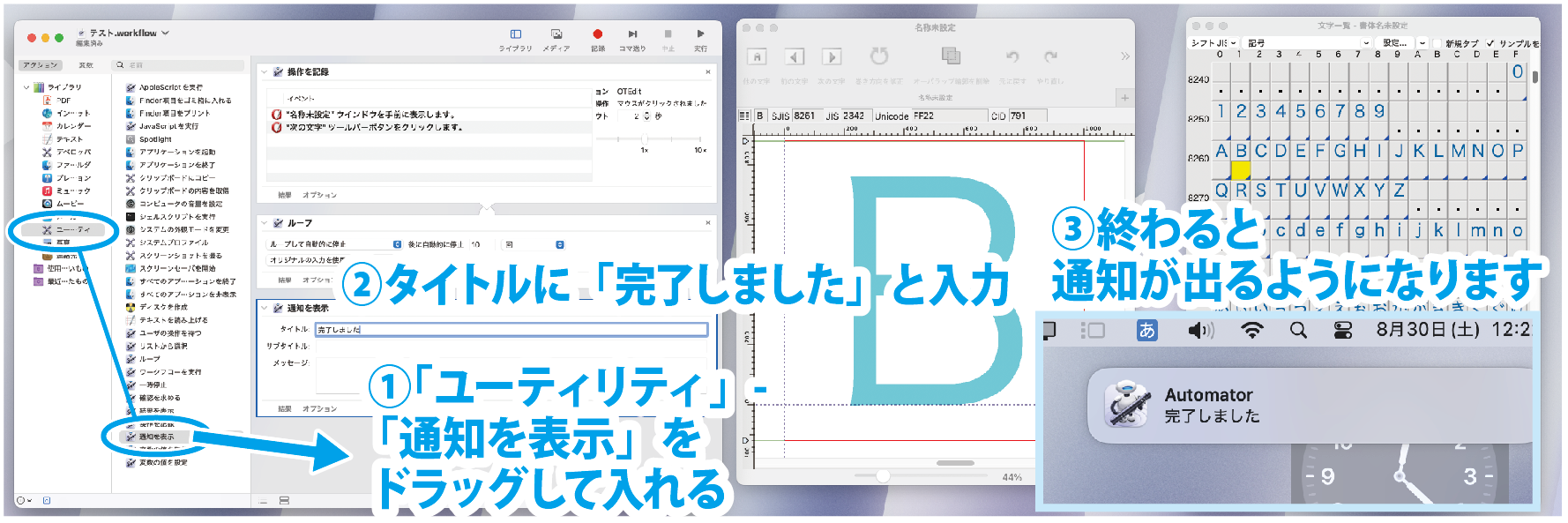This screenshot has height=523, width=1568.
Task: Click the タイトル field containing 完了しました
Action: (511, 330)
